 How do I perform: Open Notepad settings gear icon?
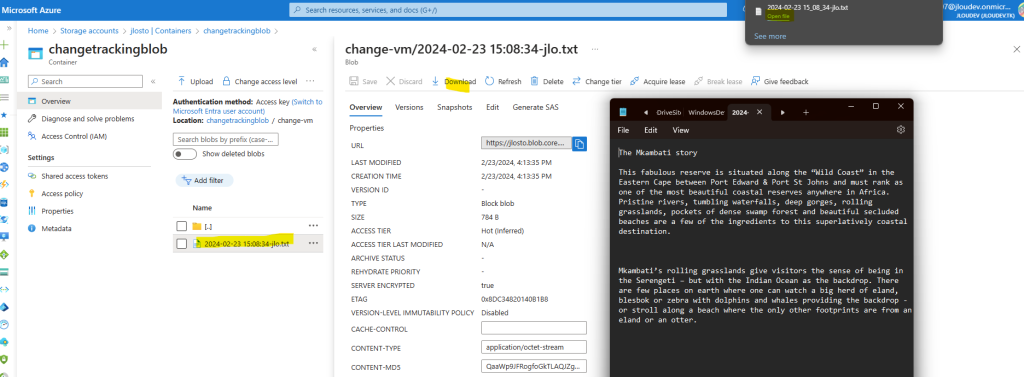(901, 129)
